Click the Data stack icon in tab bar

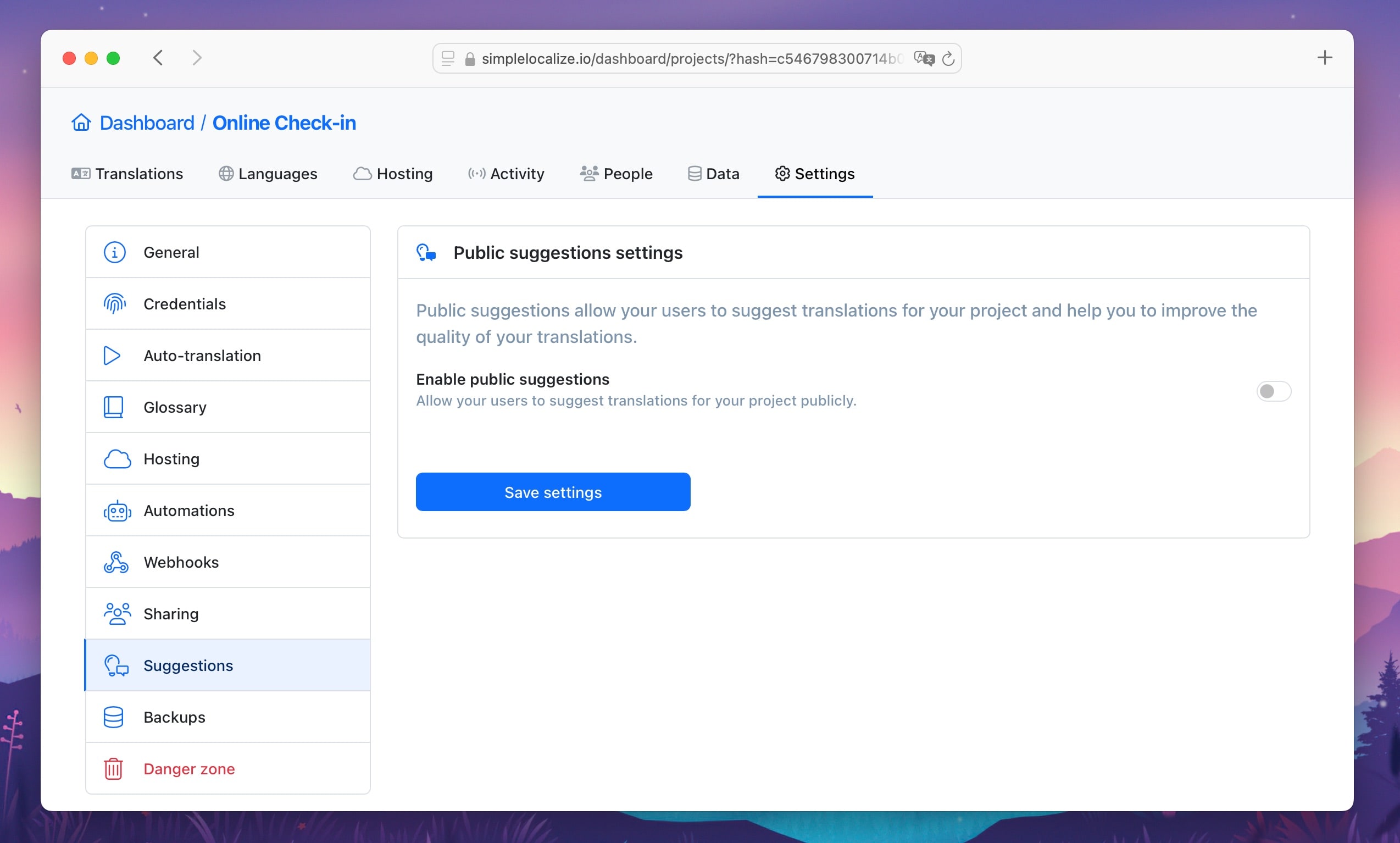pos(694,174)
